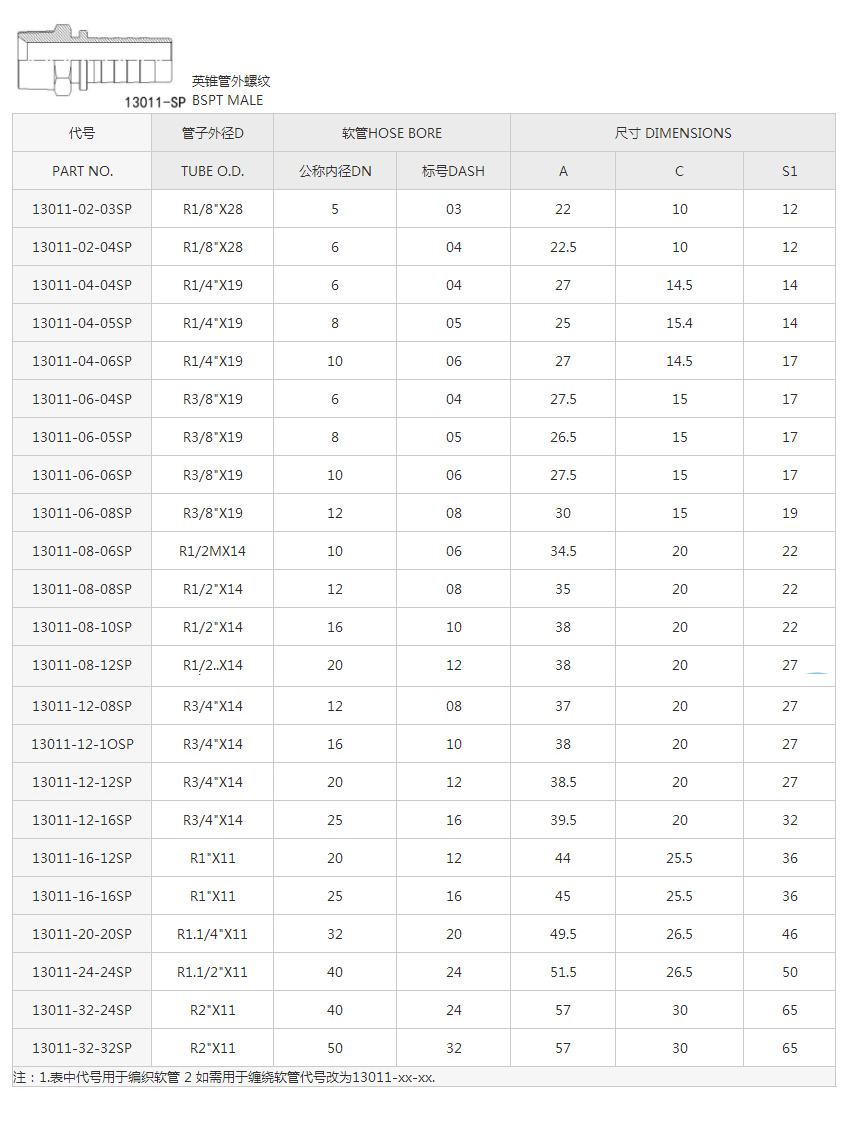Screen dimensions: 855x1134
Task: Click part number 13011-06-08SP
Action: pos(82,513)
